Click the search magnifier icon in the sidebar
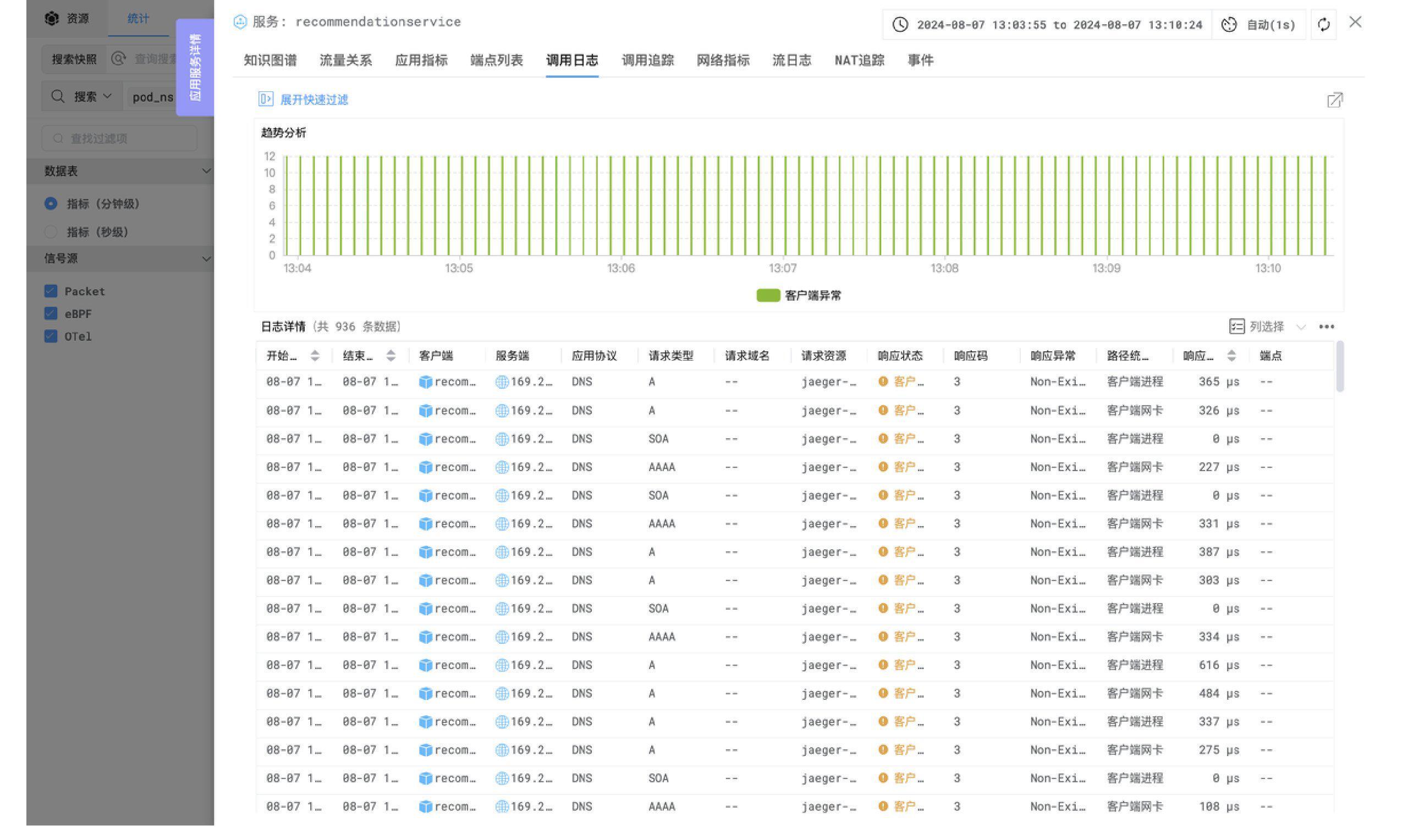Screen dimensions: 1408x840 [x=58, y=96]
